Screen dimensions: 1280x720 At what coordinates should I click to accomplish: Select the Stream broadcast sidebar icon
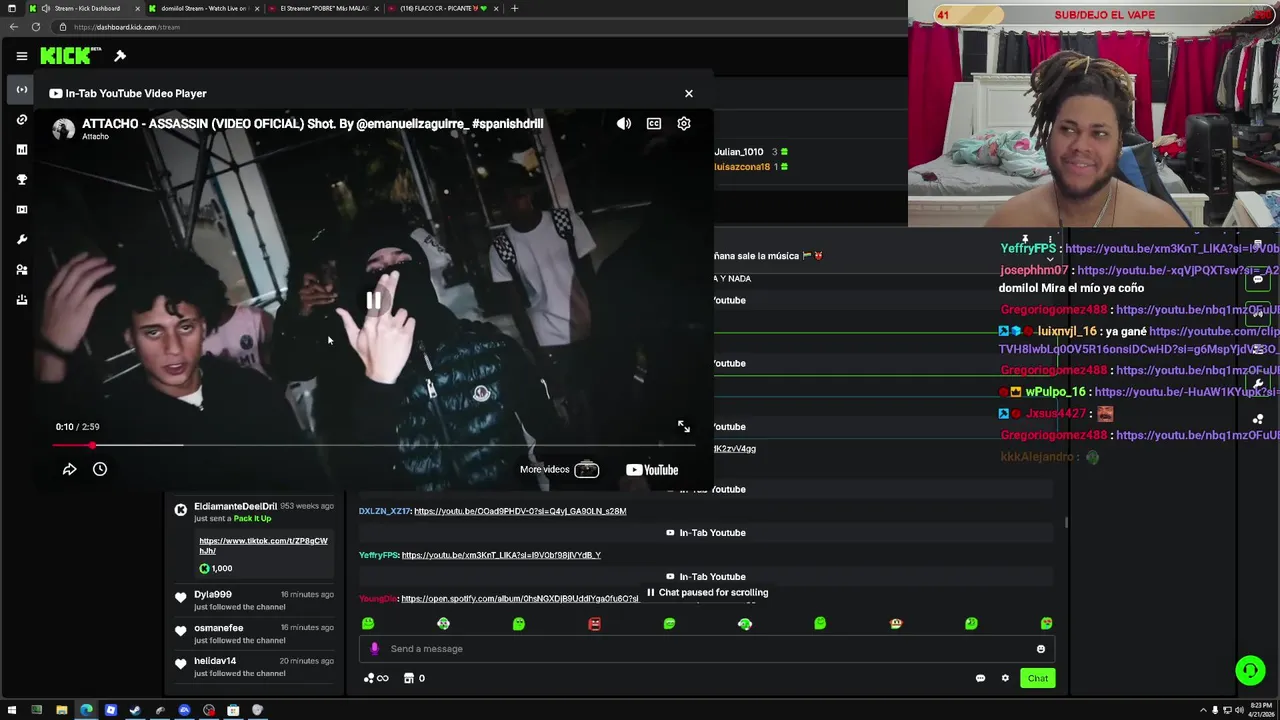coord(21,90)
